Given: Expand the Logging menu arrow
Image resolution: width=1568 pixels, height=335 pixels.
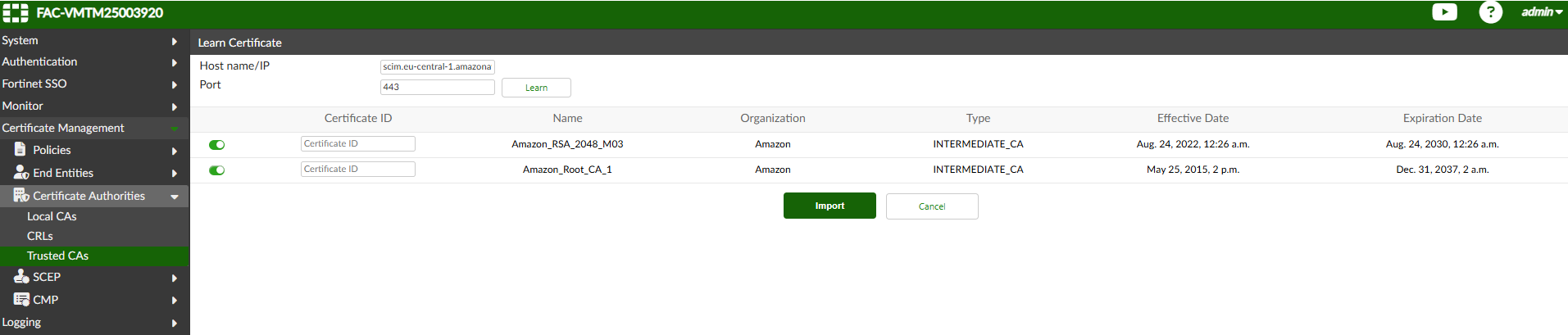Looking at the screenshot, I should pyautogui.click(x=175, y=323).
